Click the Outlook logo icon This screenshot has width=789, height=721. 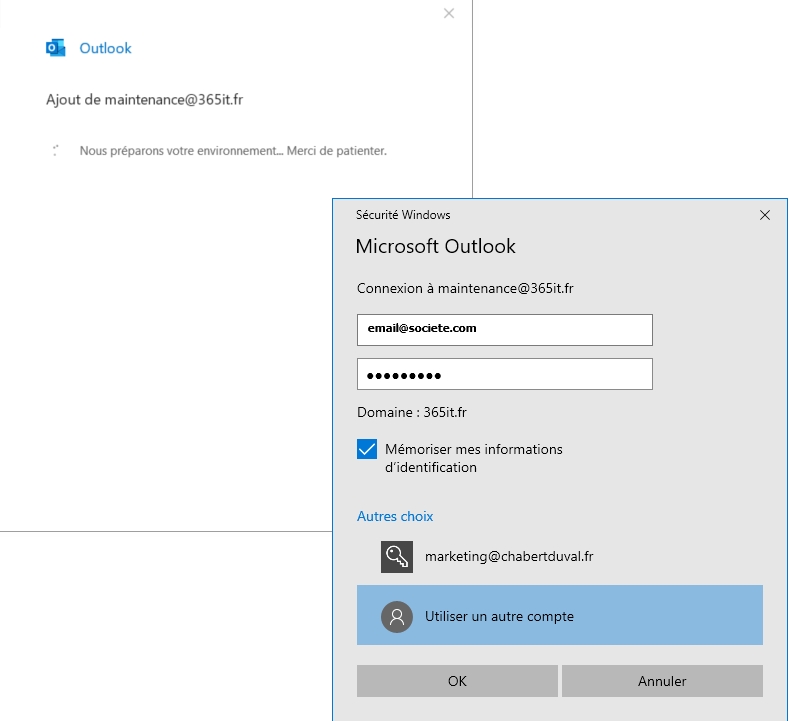click(56, 48)
